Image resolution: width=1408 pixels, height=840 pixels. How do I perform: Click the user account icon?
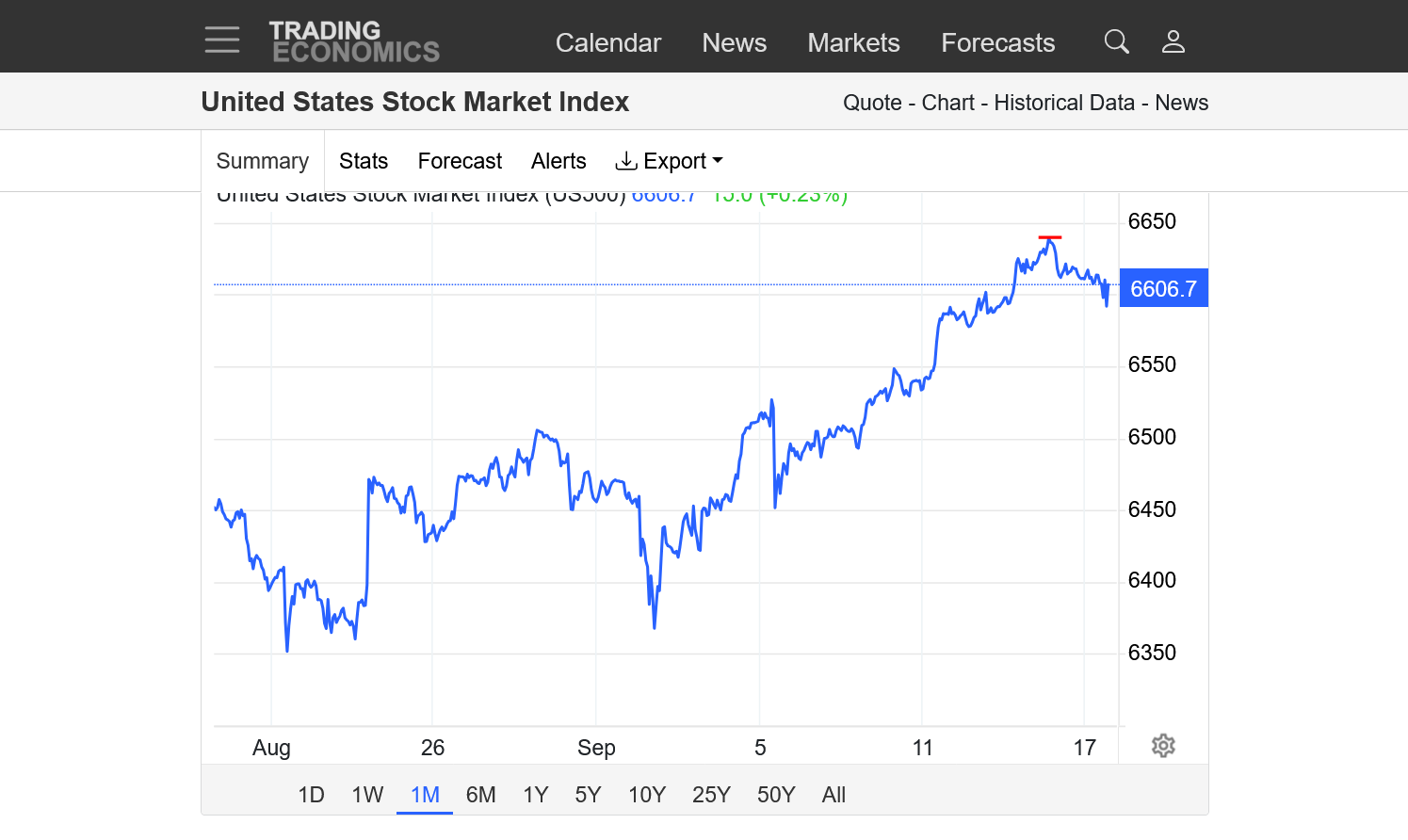coord(1173,41)
